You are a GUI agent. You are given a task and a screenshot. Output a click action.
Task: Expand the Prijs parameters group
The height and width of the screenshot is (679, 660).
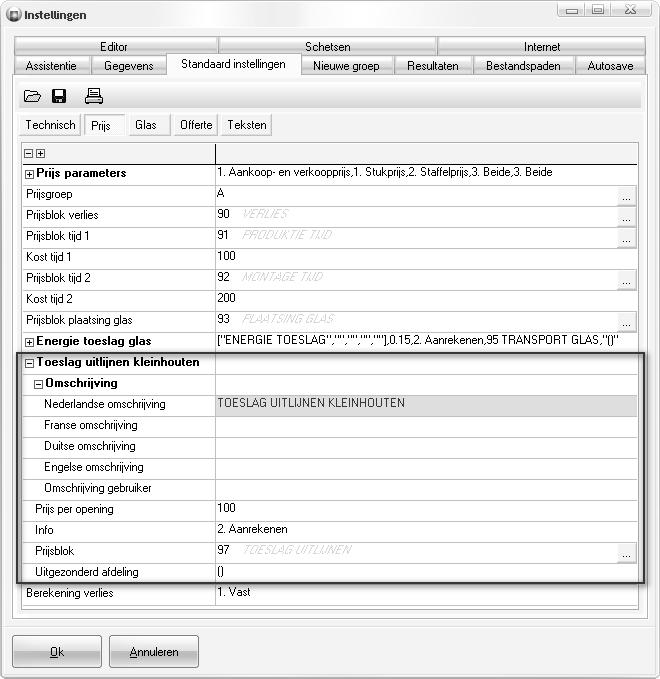(x=29, y=174)
